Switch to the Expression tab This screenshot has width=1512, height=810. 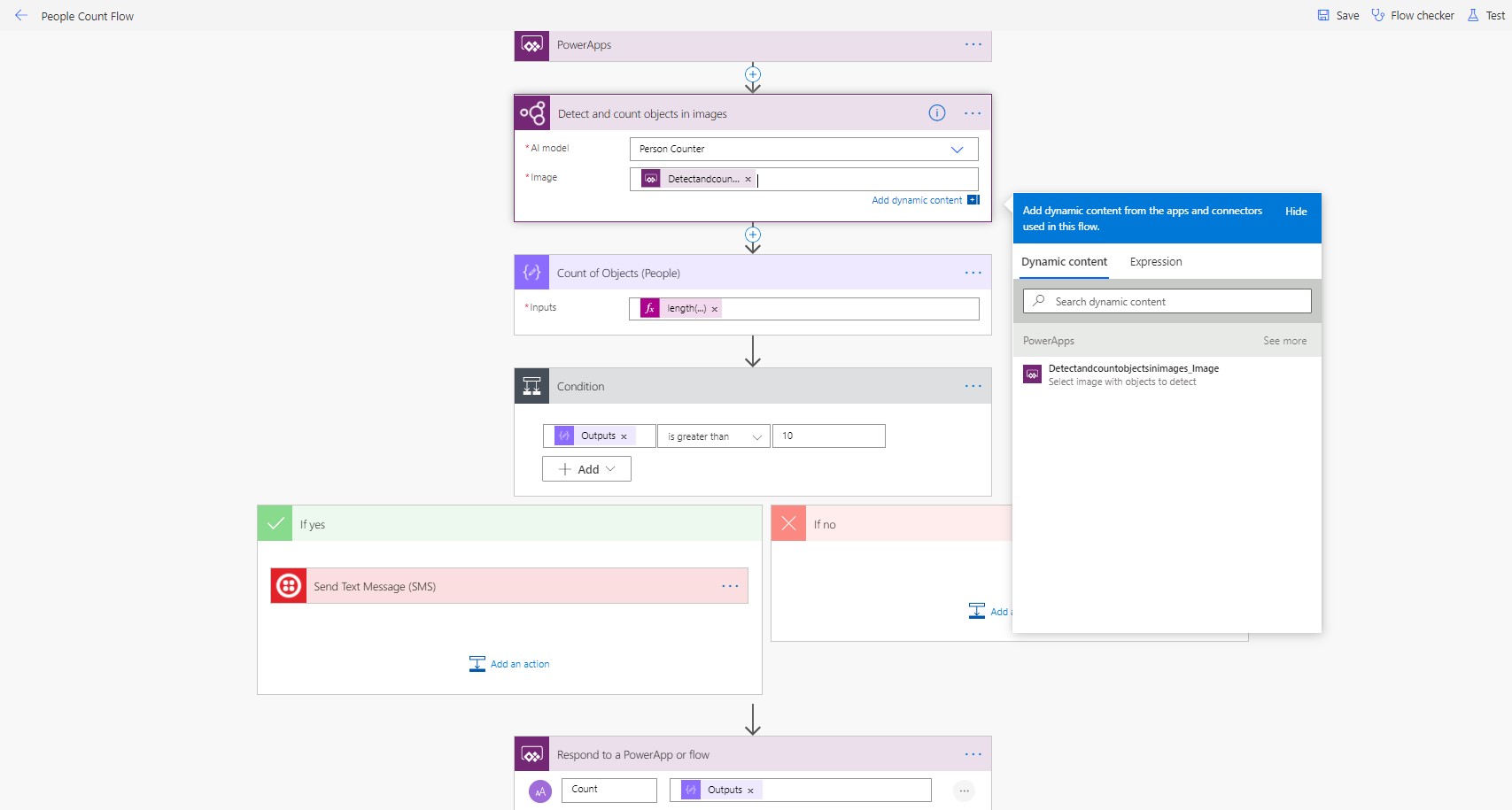(1155, 261)
